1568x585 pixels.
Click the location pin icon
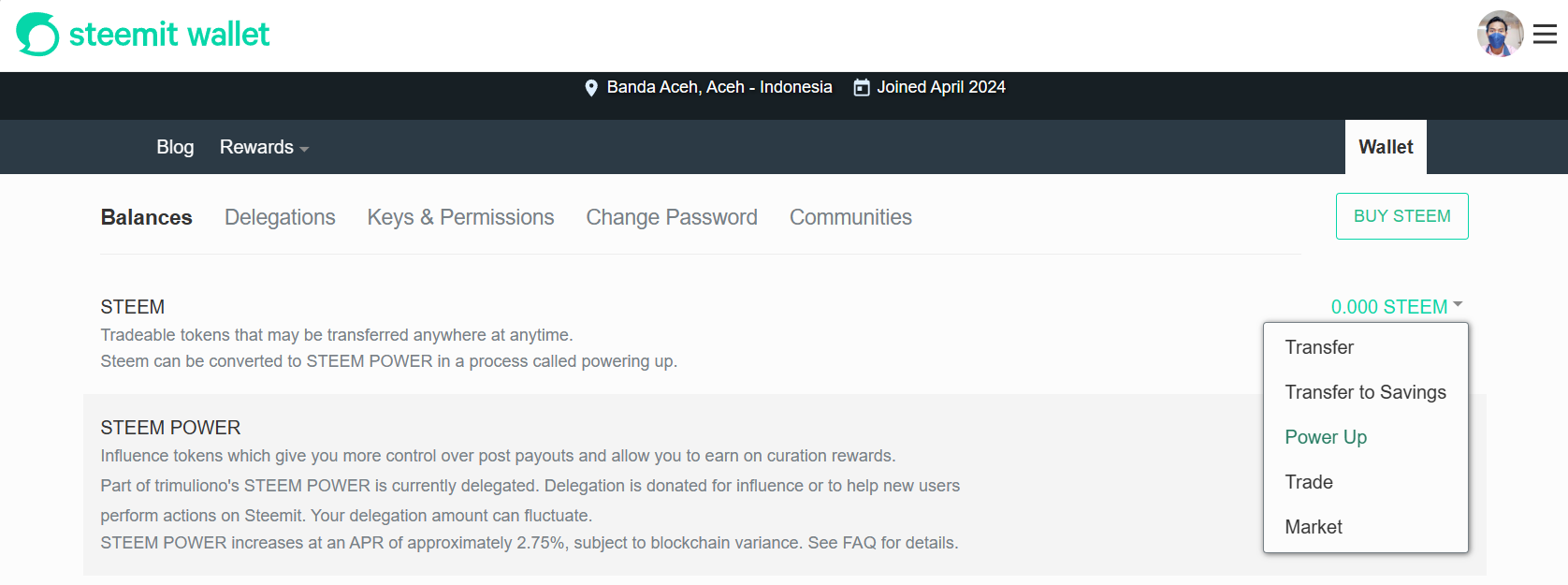(x=591, y=88)
